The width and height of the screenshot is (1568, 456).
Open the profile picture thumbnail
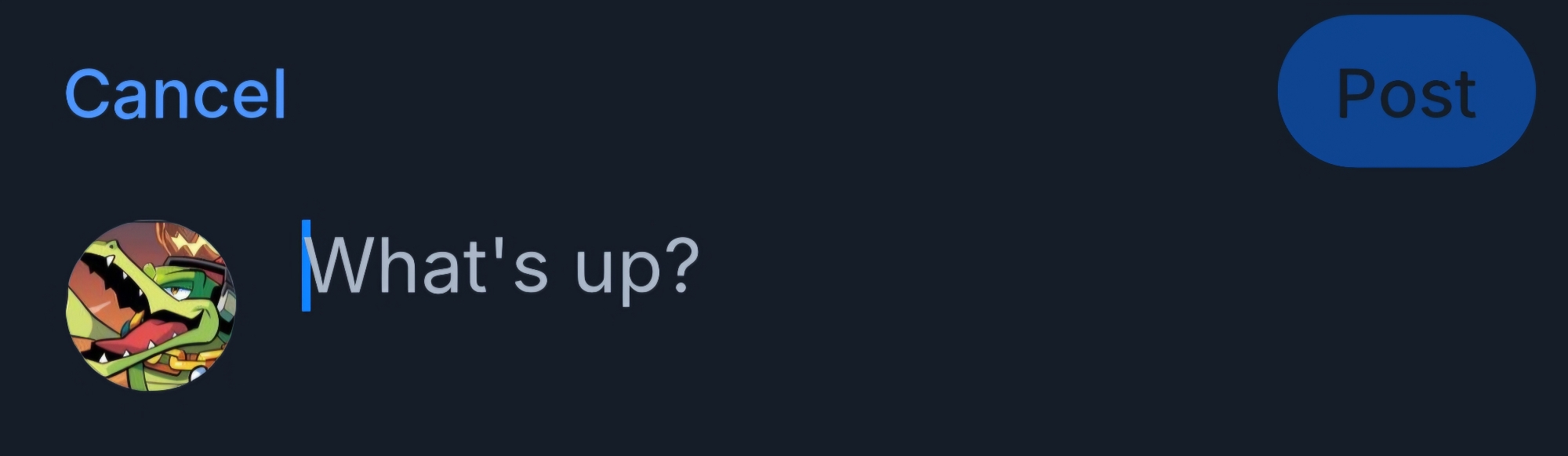point(151,305)
